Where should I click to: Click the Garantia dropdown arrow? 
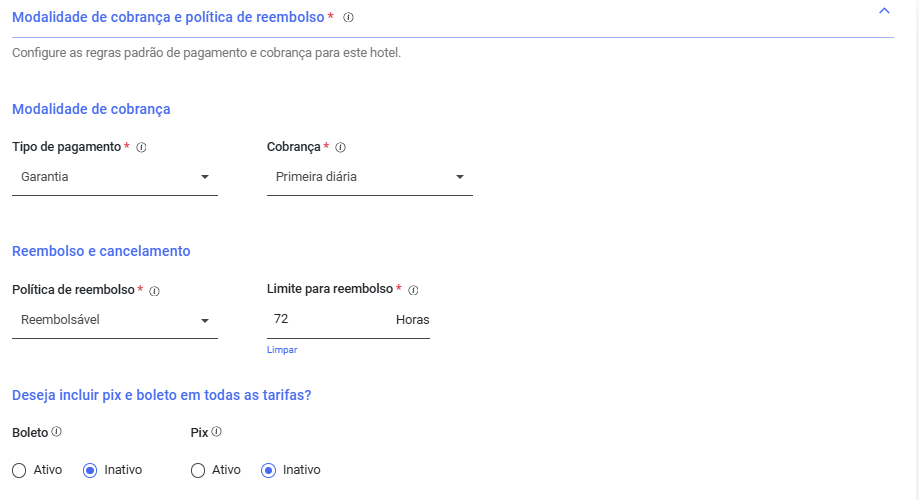(205, 177)
